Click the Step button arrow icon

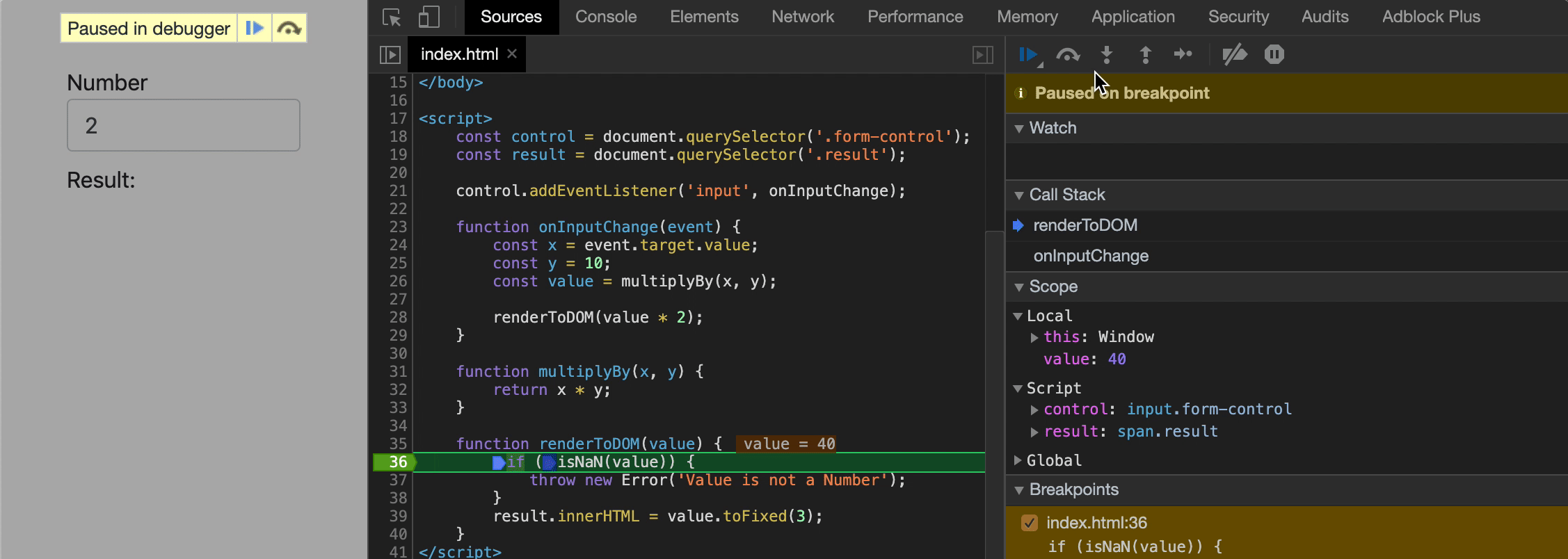1183,54
